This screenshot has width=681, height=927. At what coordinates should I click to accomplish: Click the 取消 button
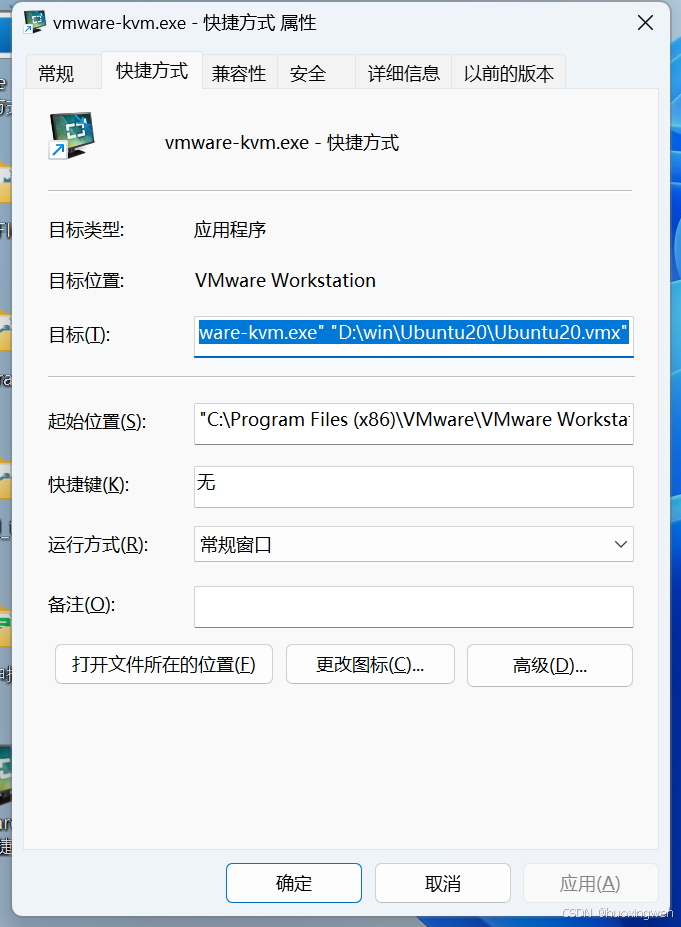click(443, 883)
